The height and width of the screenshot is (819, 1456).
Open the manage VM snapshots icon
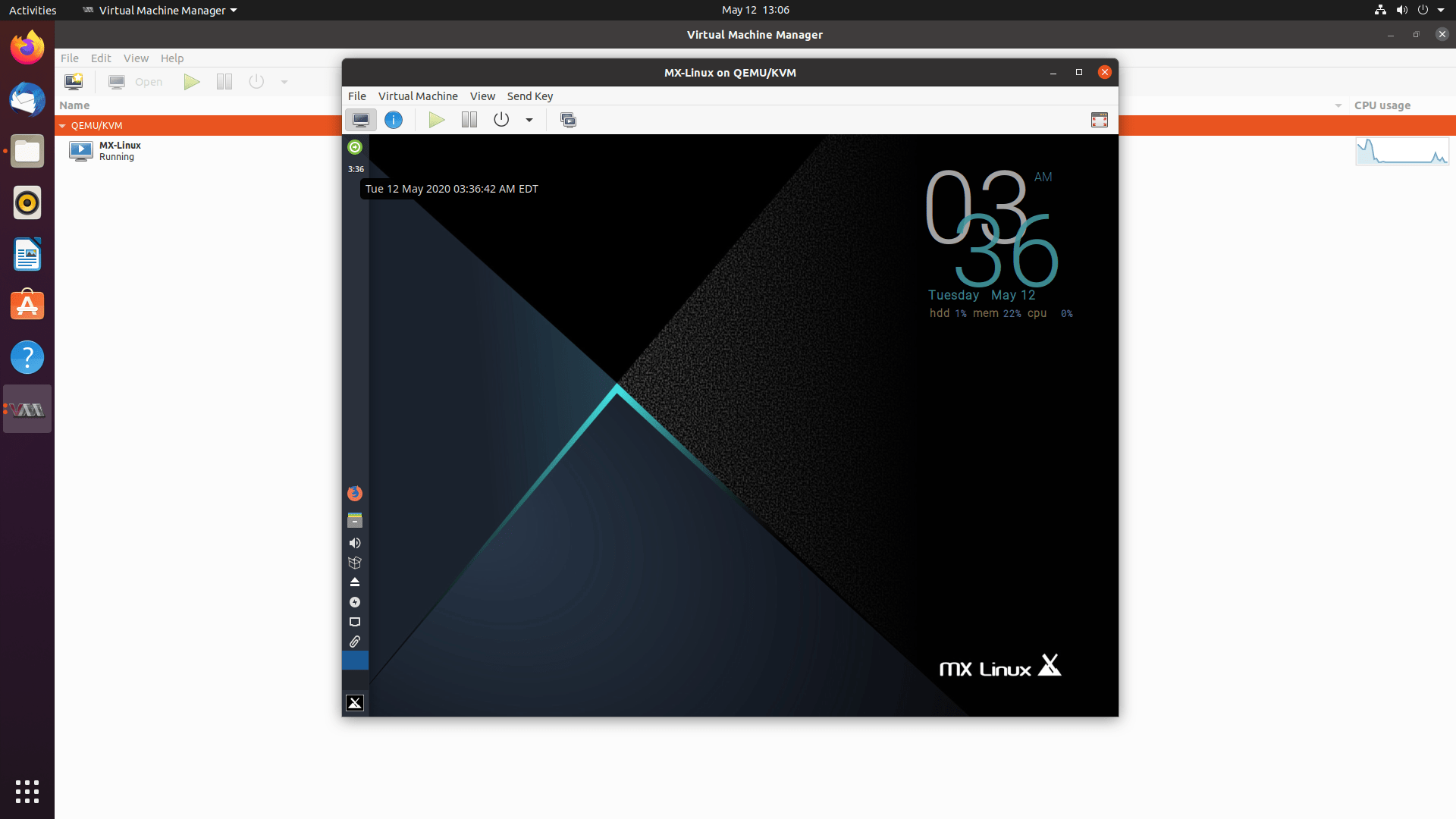pos(568,120)
